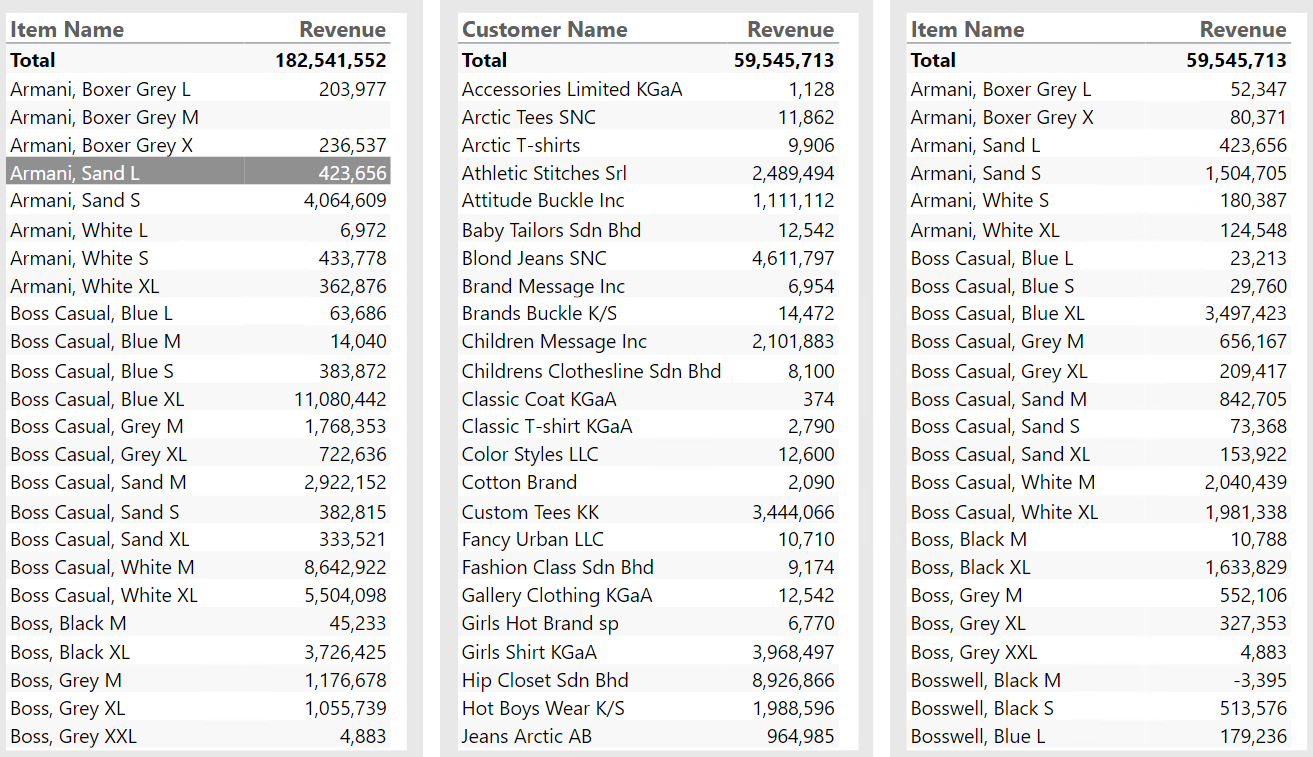Viewport: 1313px width, 757px height.
Task: Click revenue value 8,926,866
Action: (x=793, y=680)
